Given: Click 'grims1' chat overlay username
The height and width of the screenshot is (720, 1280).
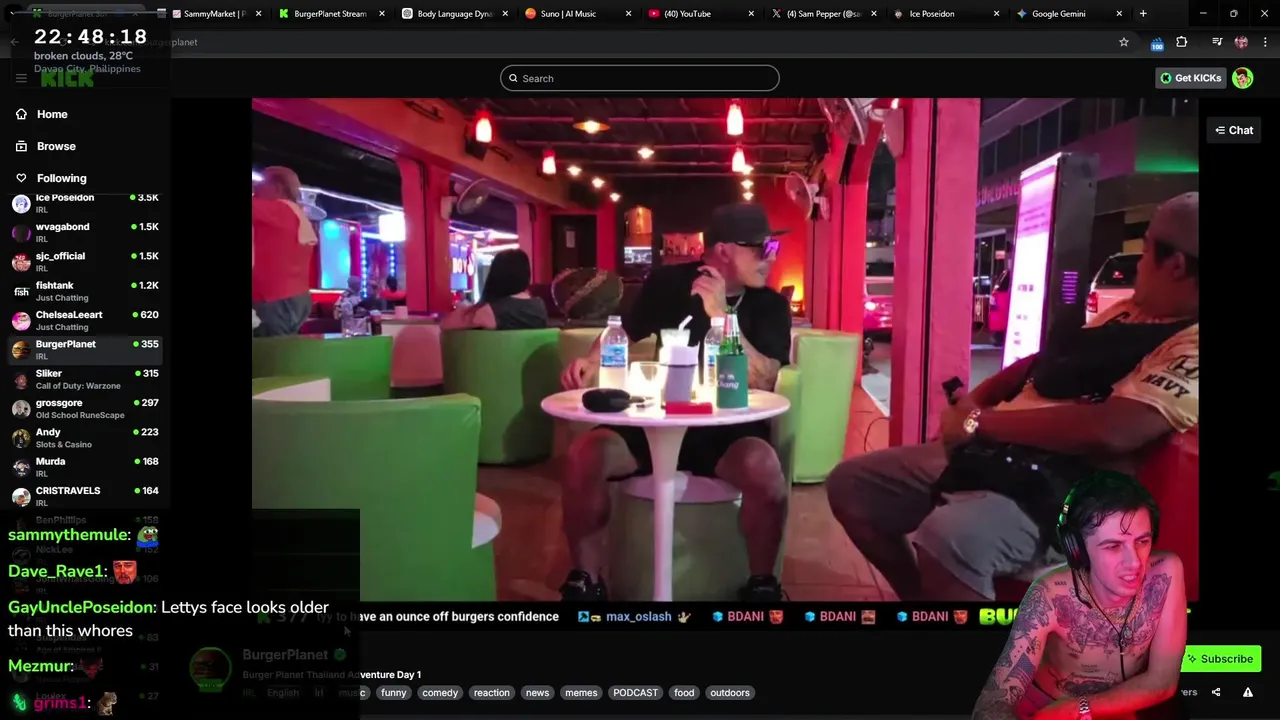Looking at the screenshot, I should (x=61, y=703).
